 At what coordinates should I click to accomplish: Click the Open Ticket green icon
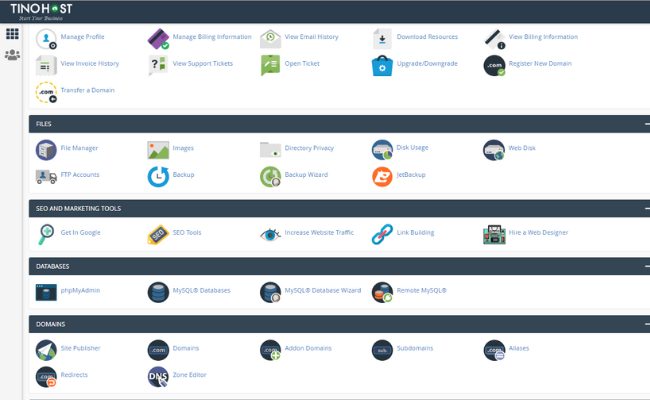270,65
